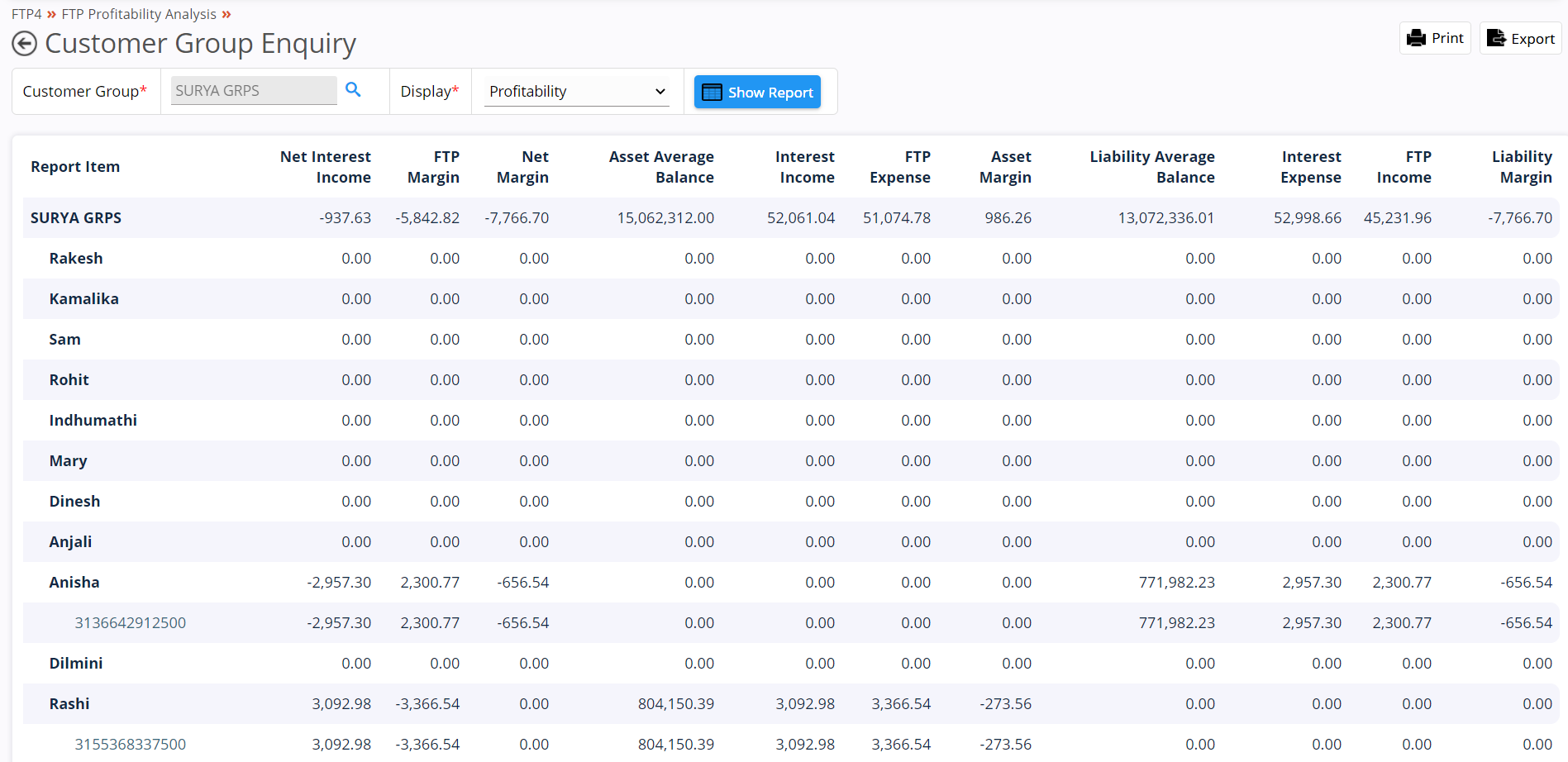This screenshot has width=1568, height=762.
Task: Click SURYA GRPS interest expense 52,998.66
Action: 1308,218
